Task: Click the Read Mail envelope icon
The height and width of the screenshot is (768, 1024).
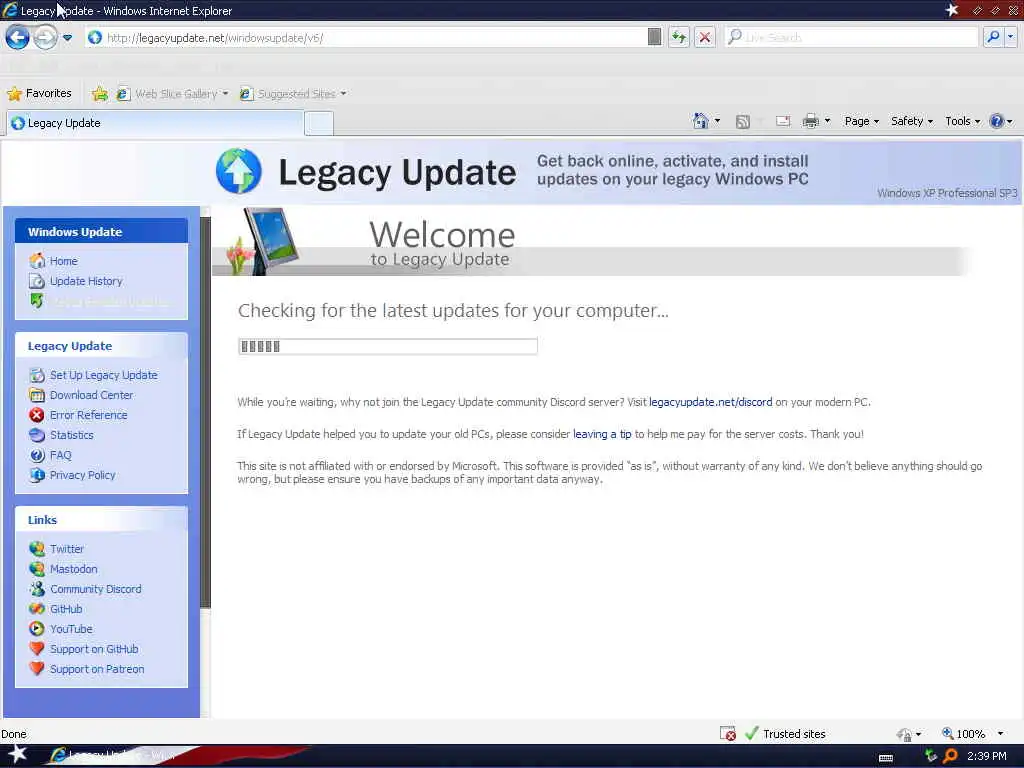Action: pyautogui.click(x=783, y=121)
